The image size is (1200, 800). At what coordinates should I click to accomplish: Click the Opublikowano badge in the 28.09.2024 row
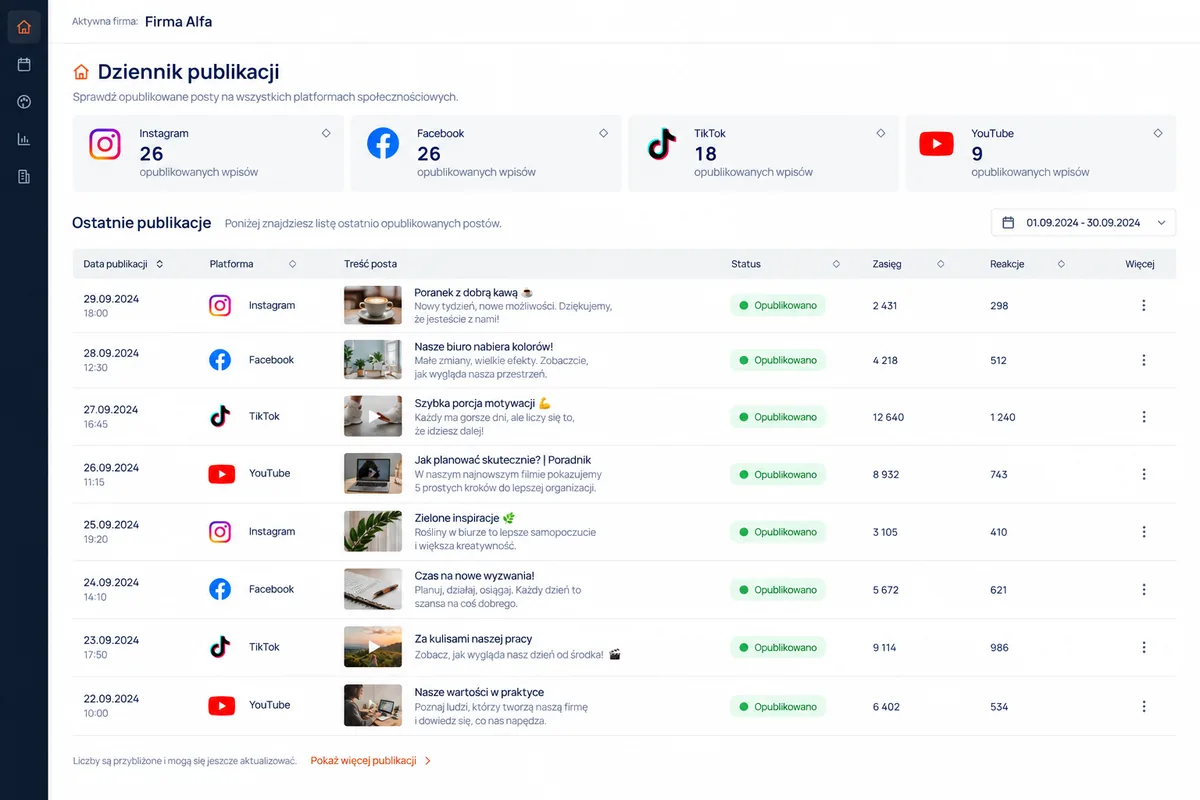coord(778,360)
